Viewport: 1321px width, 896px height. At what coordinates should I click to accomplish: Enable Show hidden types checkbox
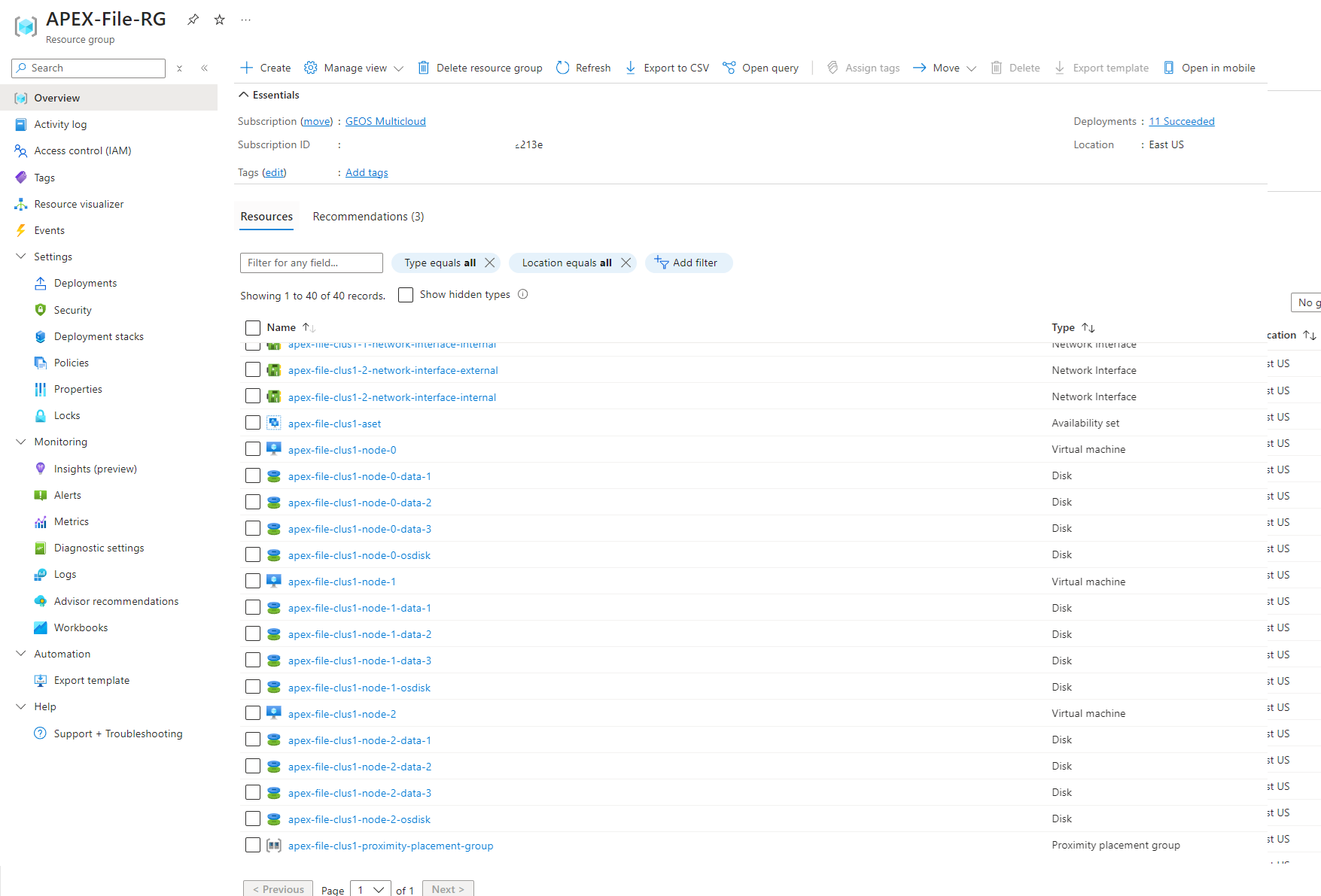pyautogui.click(x=406, y=295)
